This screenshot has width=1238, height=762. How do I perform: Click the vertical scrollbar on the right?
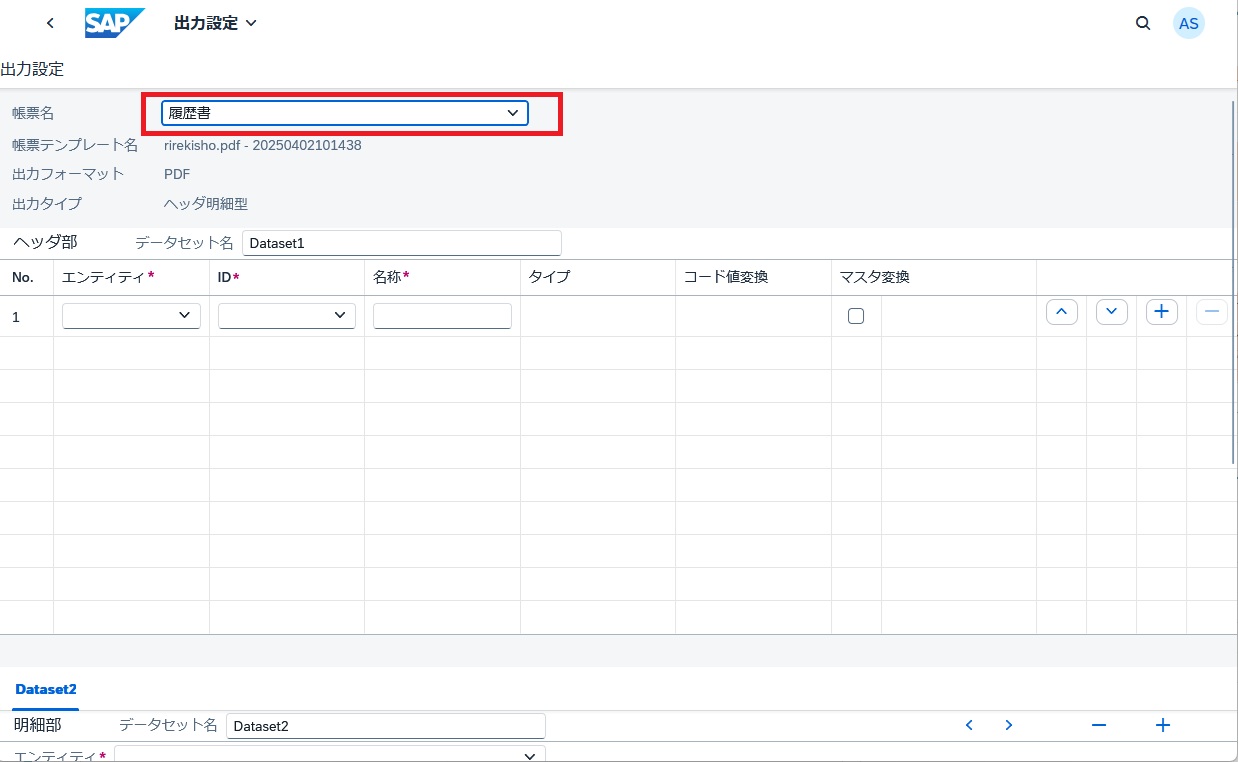(1234, 280)
